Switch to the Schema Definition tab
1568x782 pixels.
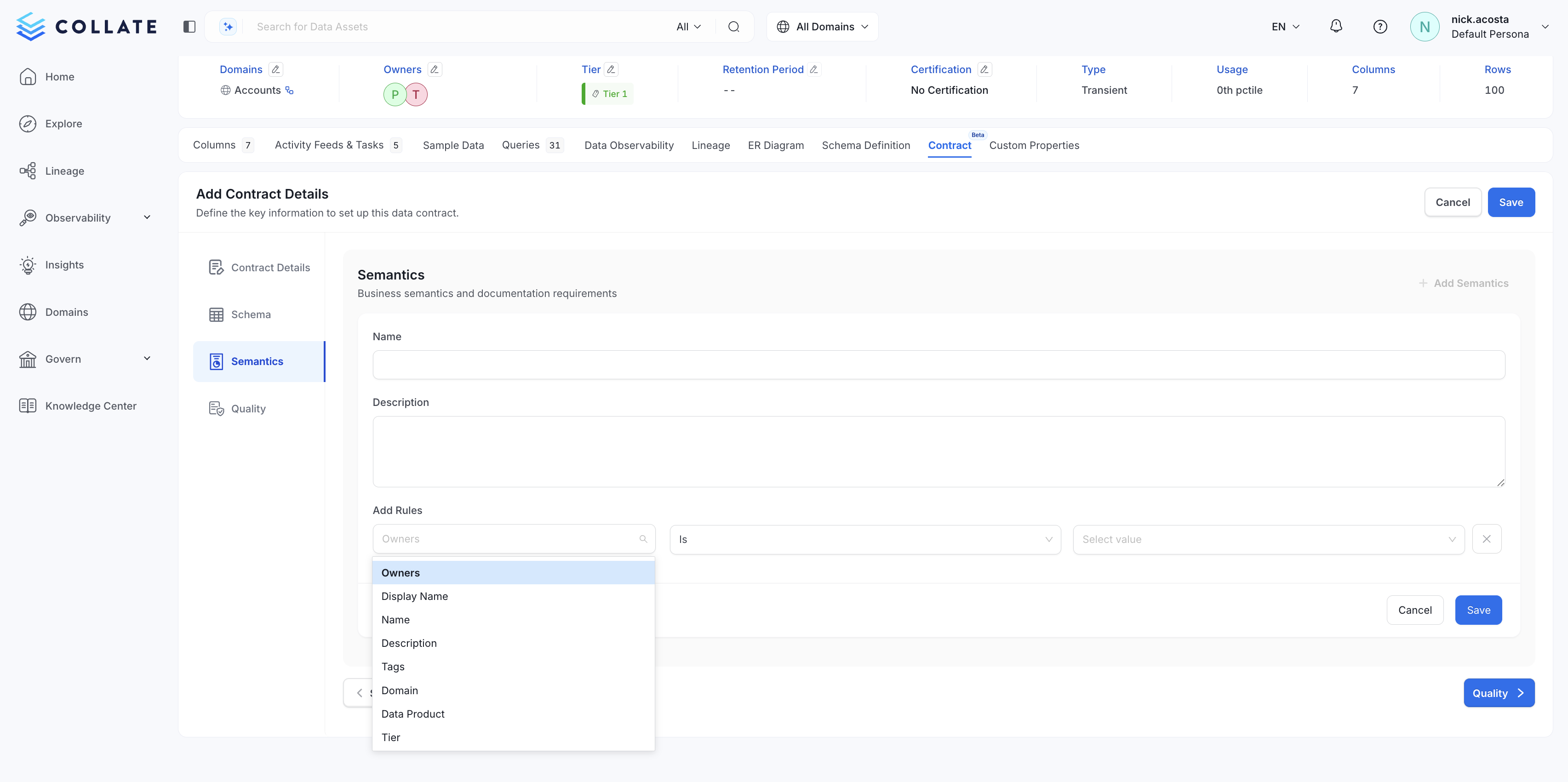pyautogui.click(x=865, y=145)
